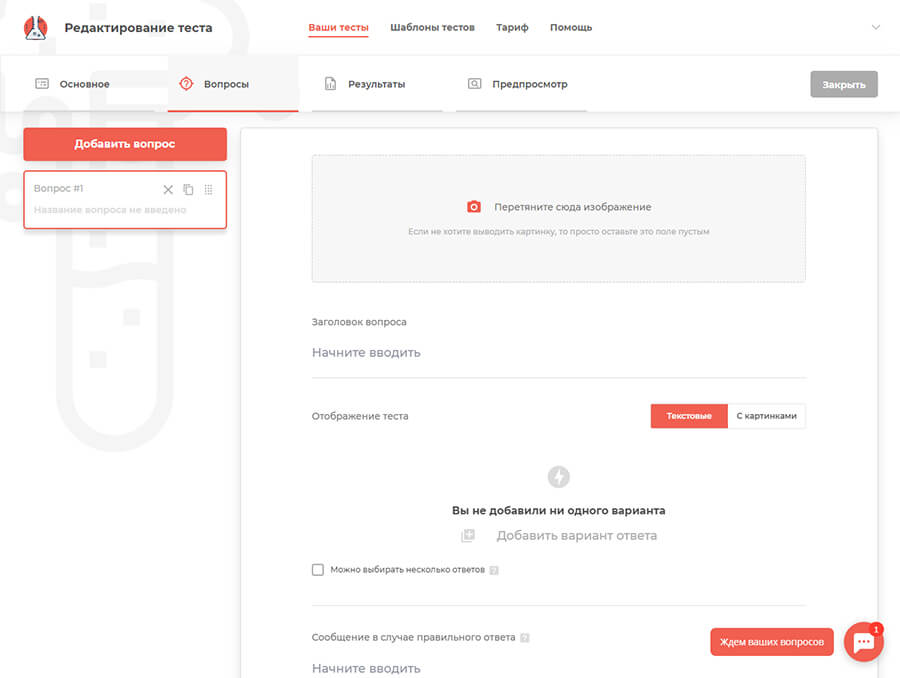
Task: Click Вы не добавили ни одного варианта text
Action: [558, 510]
